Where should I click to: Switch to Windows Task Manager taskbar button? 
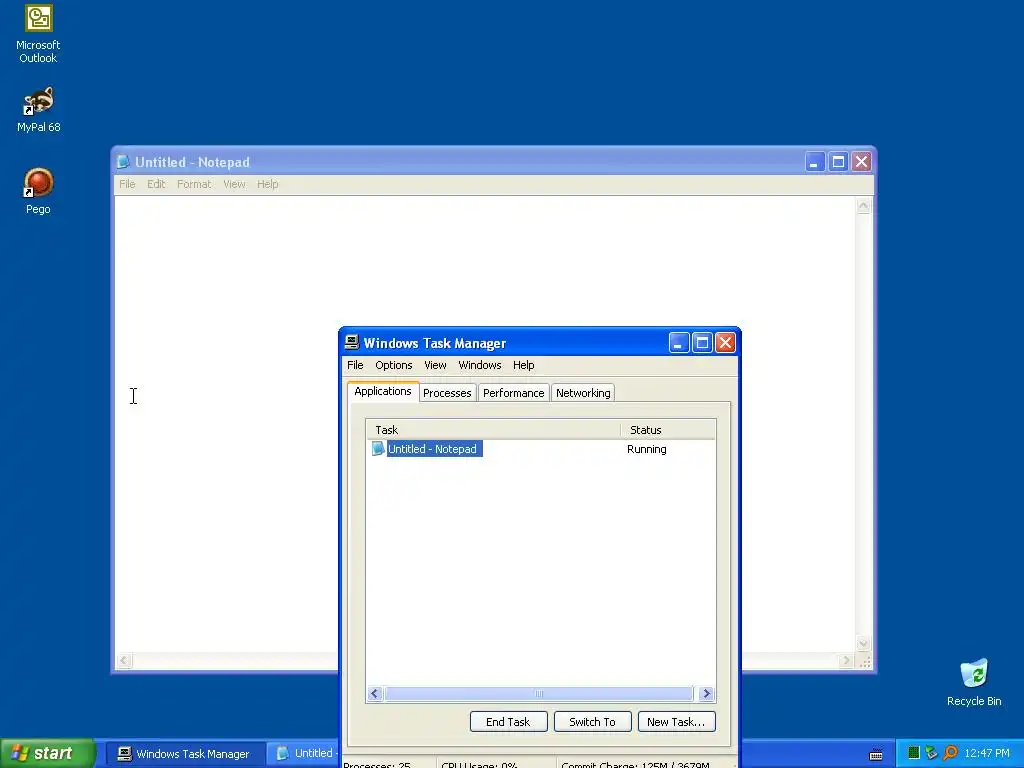point(185,754)
